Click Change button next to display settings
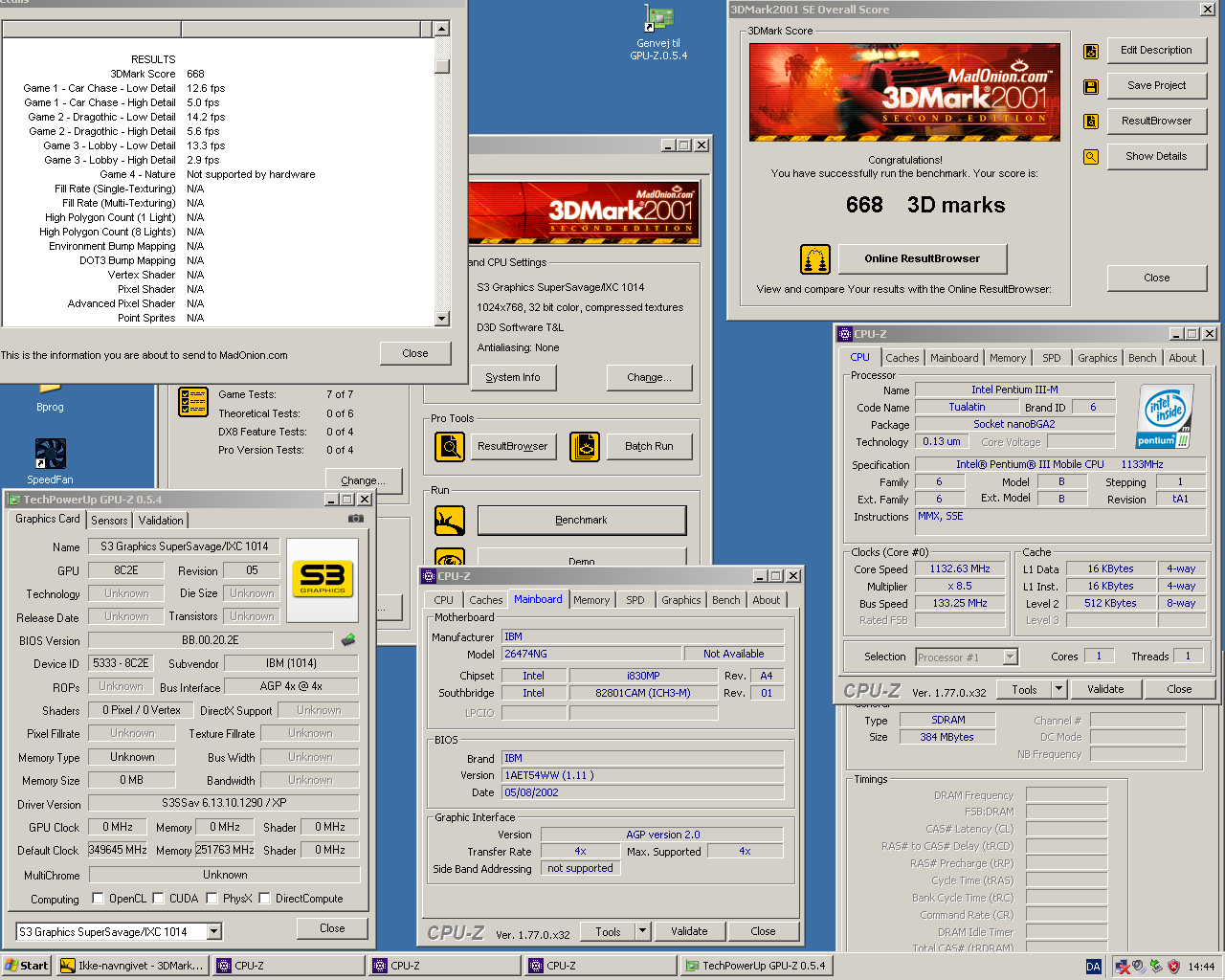 pyautogui.click(x=649, y=378)
